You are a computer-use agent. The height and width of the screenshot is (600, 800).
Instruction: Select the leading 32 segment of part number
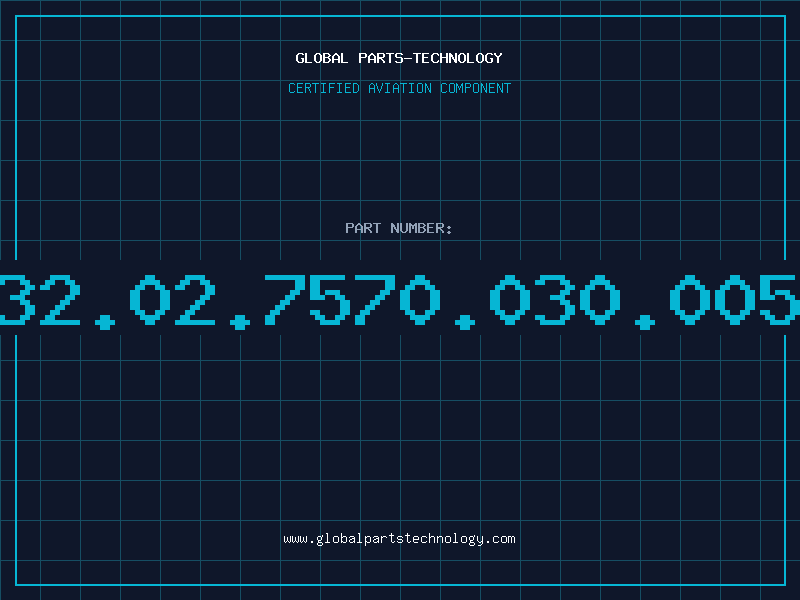pyautogui.click(x=40, y=299)
